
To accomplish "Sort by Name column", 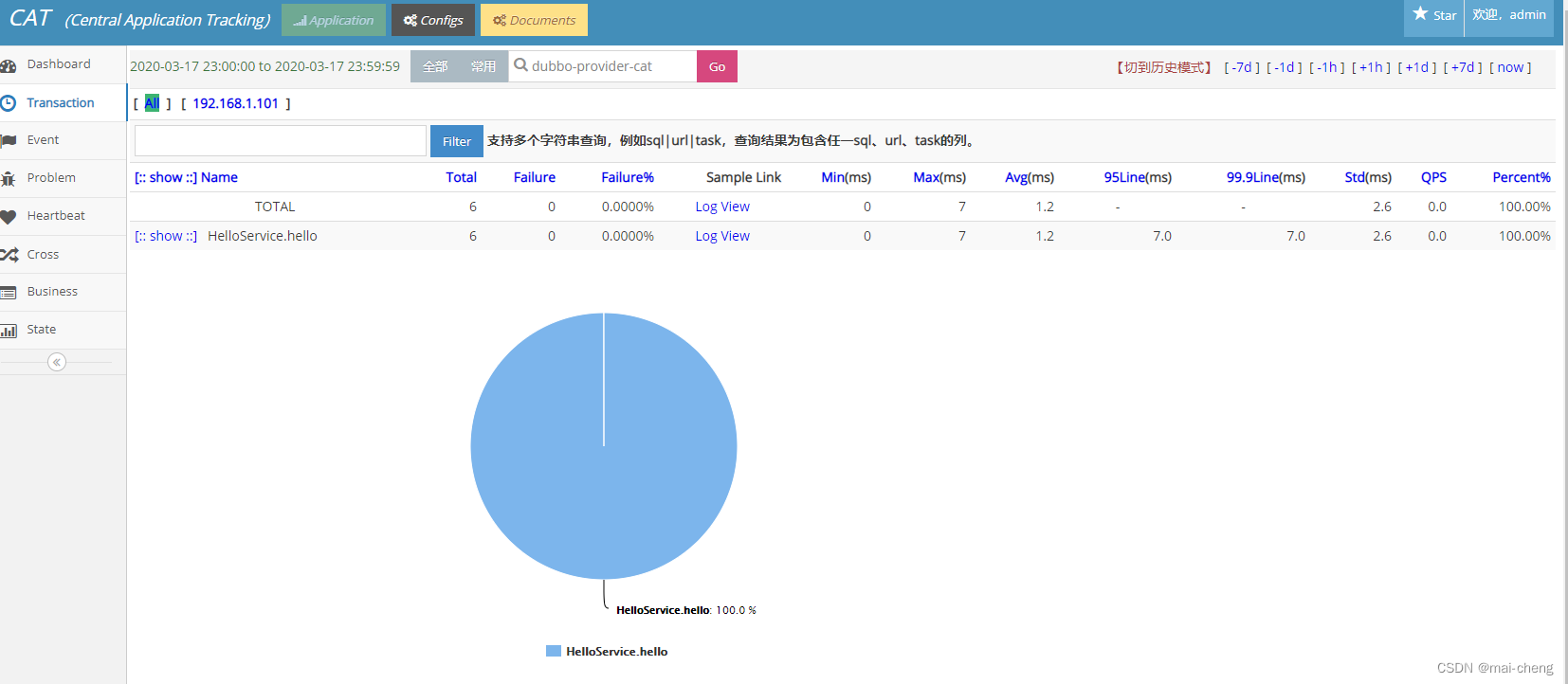I will coord(219,177).
